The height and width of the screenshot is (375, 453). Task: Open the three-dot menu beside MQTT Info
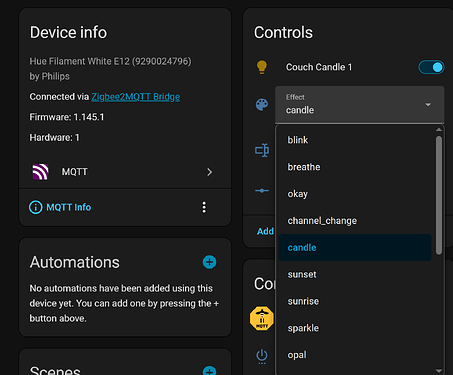pyautogui.click(x=204, y=207)
